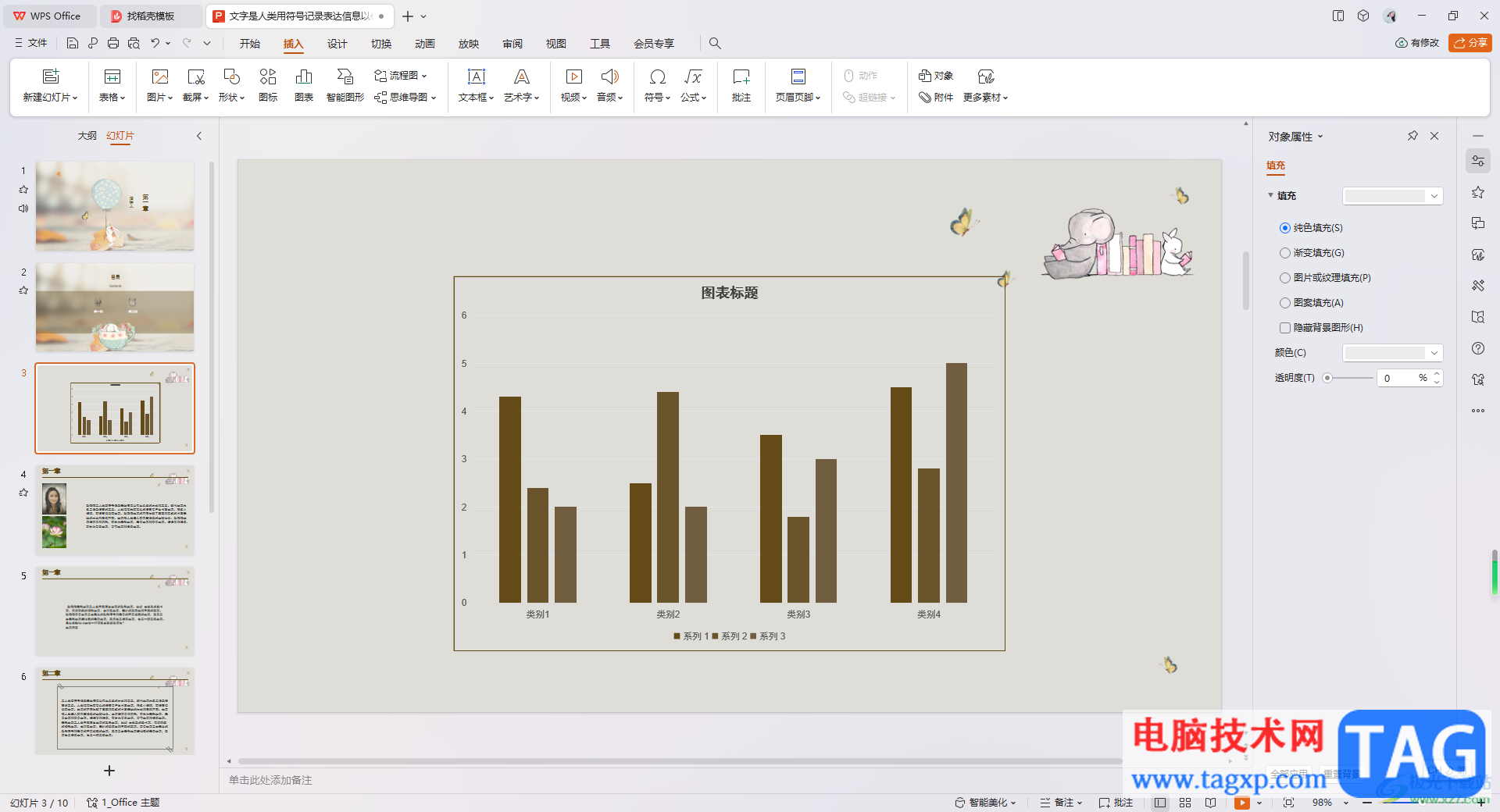Image resolution: width=1500 pixels, height=812 pixels.
Task: Open the zoom percentage dropdown
Action: pyautogui.click(x=1345, y=803)
